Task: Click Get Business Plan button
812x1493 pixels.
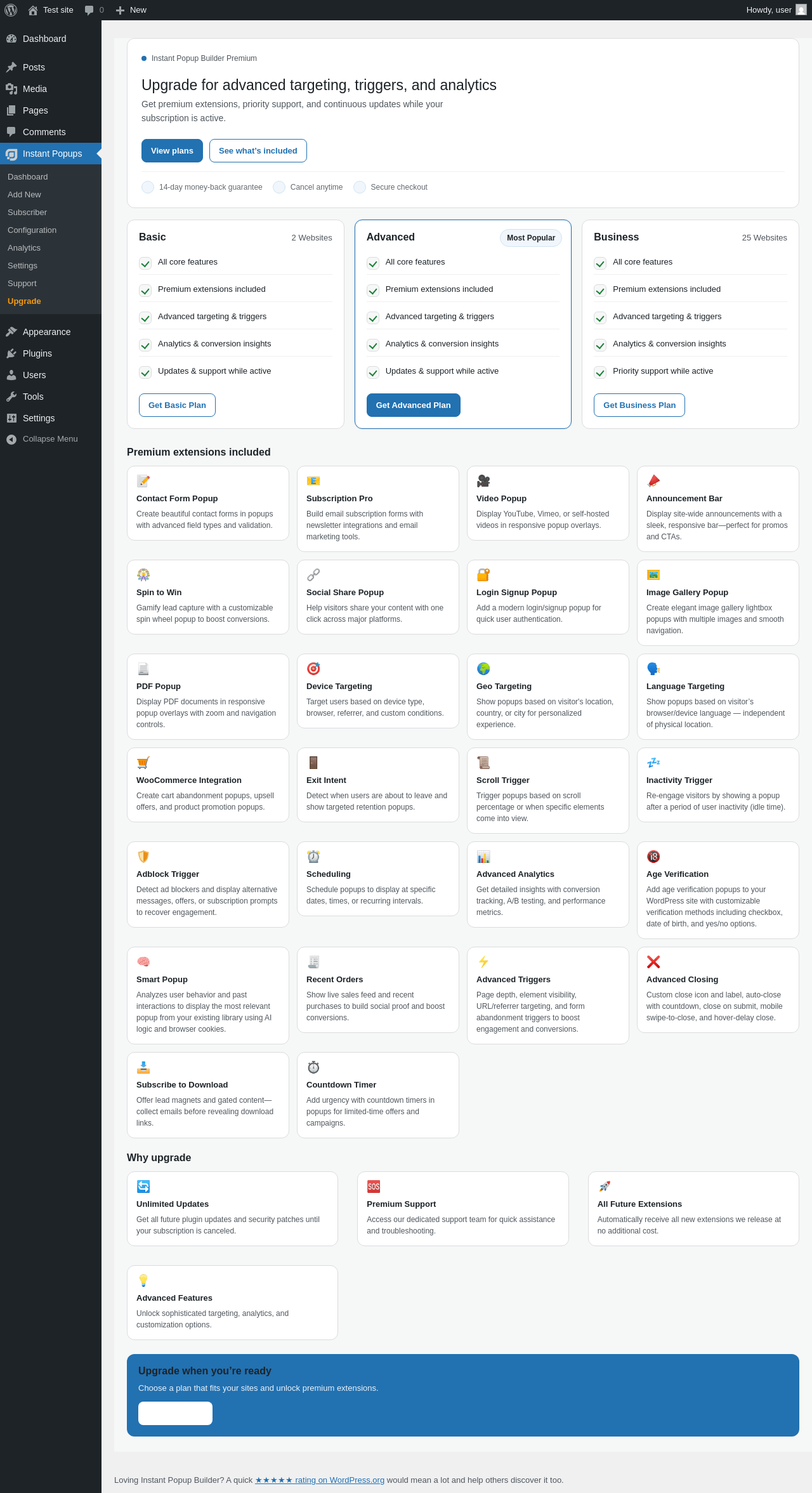Action: point(639,405)
